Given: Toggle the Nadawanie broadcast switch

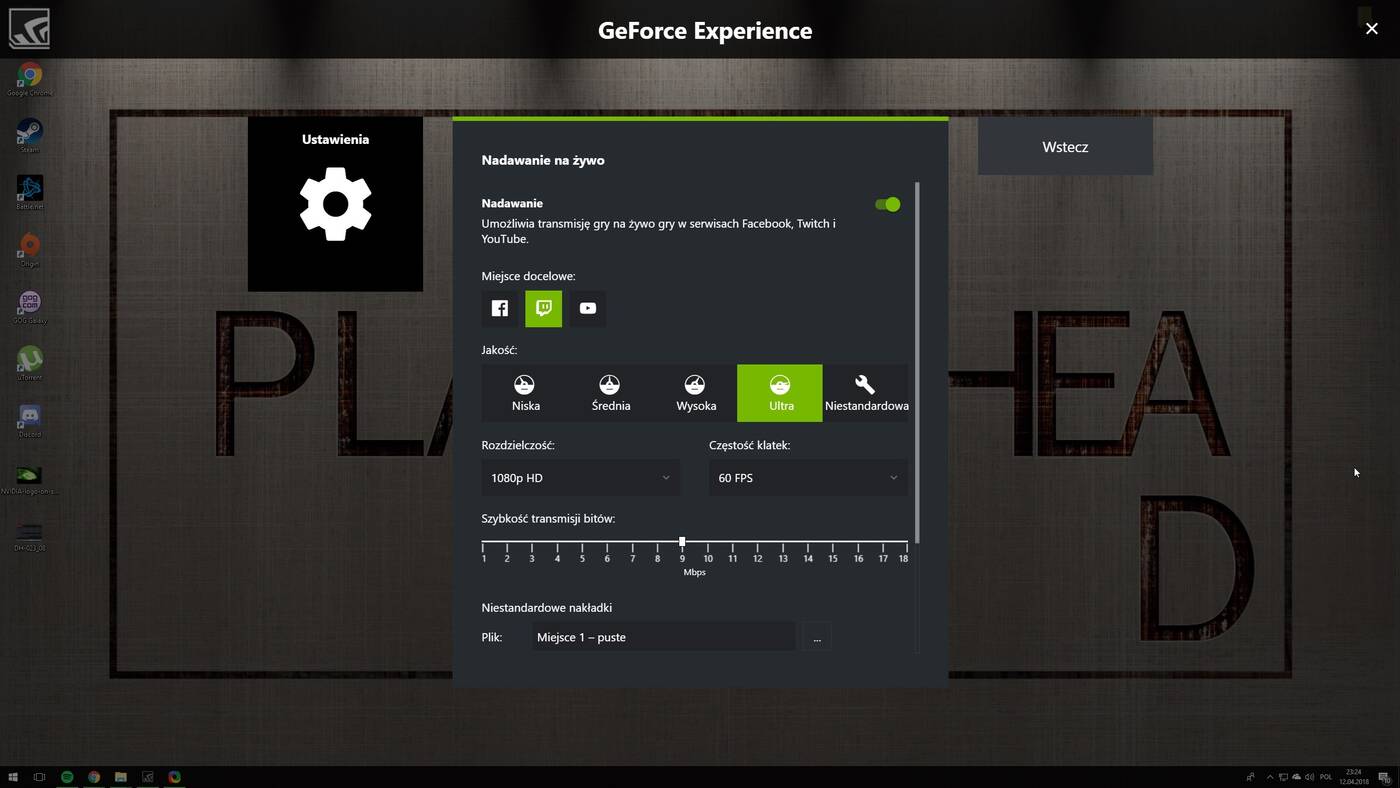Looking at the screenshot, I should click(x=887, y=204).
